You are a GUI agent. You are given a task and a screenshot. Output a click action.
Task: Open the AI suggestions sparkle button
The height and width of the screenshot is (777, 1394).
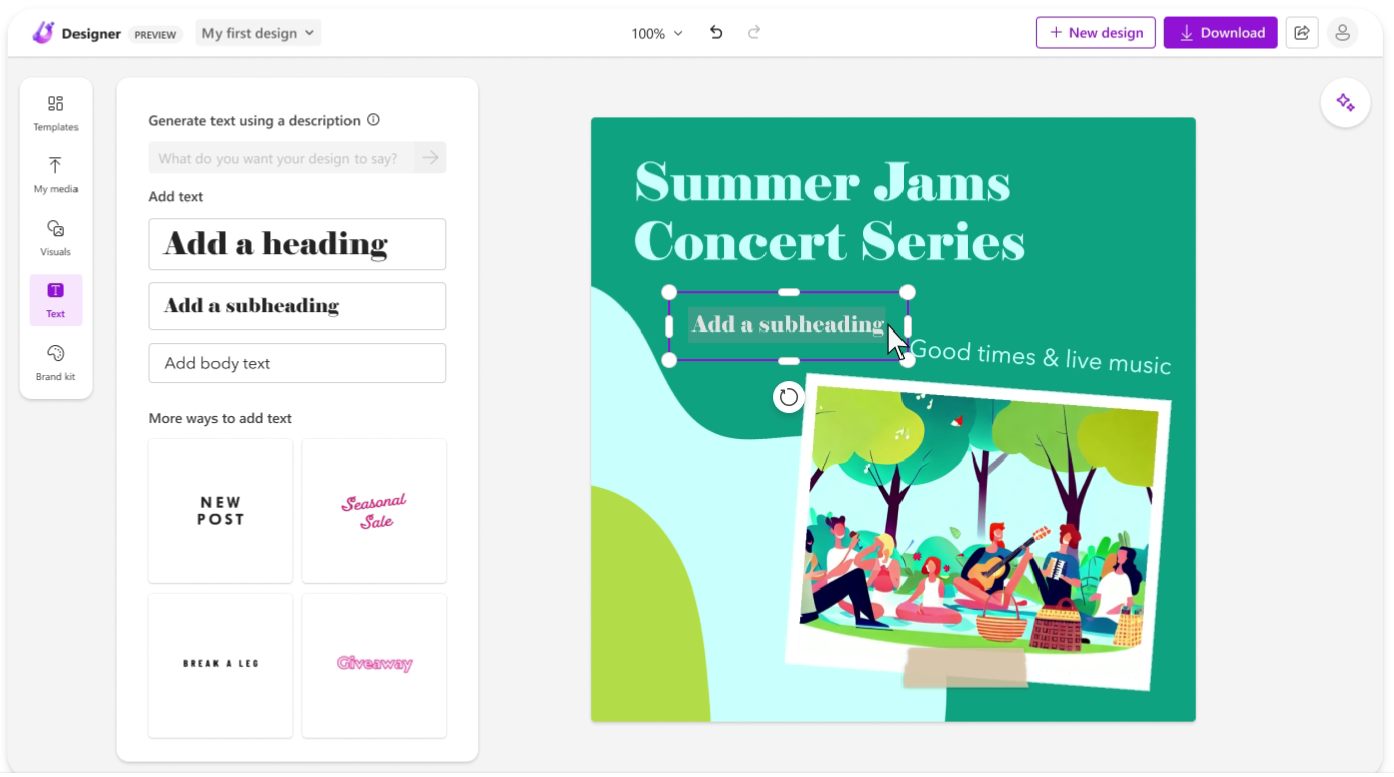point(1345,102)
